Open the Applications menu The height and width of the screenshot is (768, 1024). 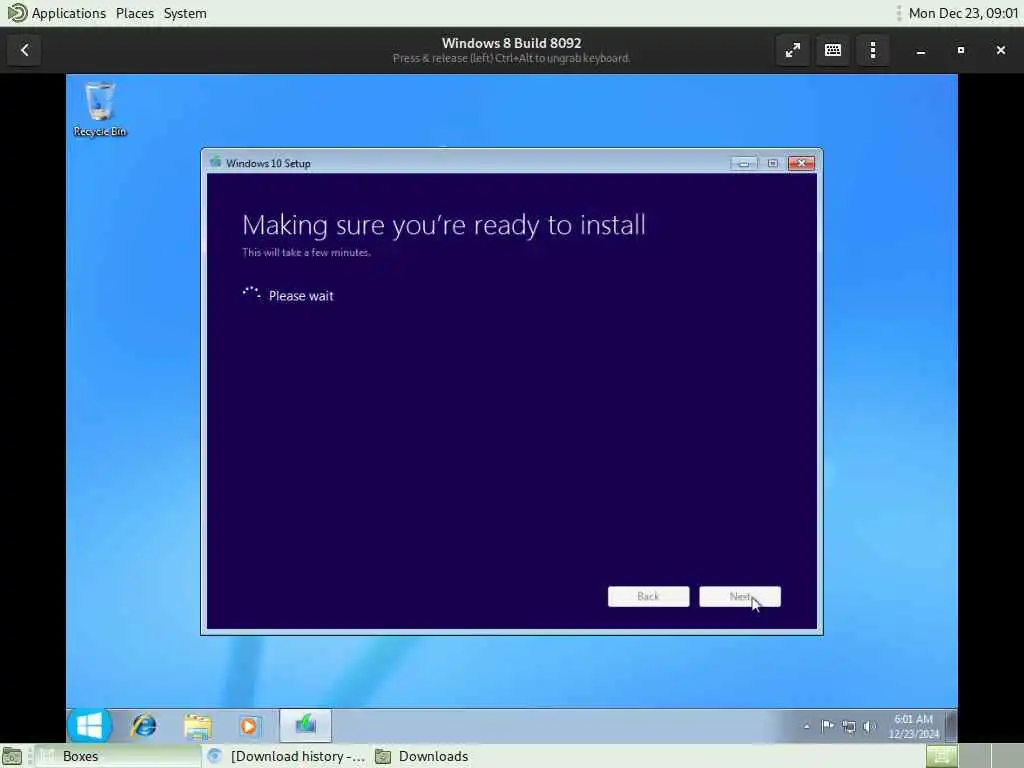[x=69, y=13]
